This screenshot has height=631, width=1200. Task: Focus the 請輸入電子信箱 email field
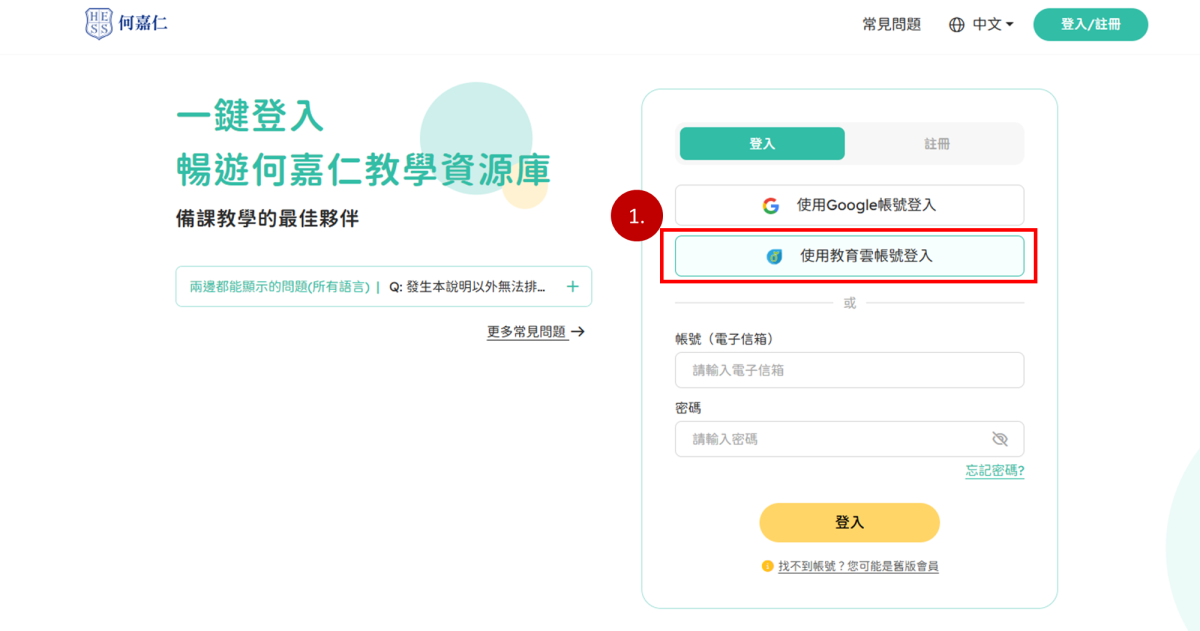[849, 370]
